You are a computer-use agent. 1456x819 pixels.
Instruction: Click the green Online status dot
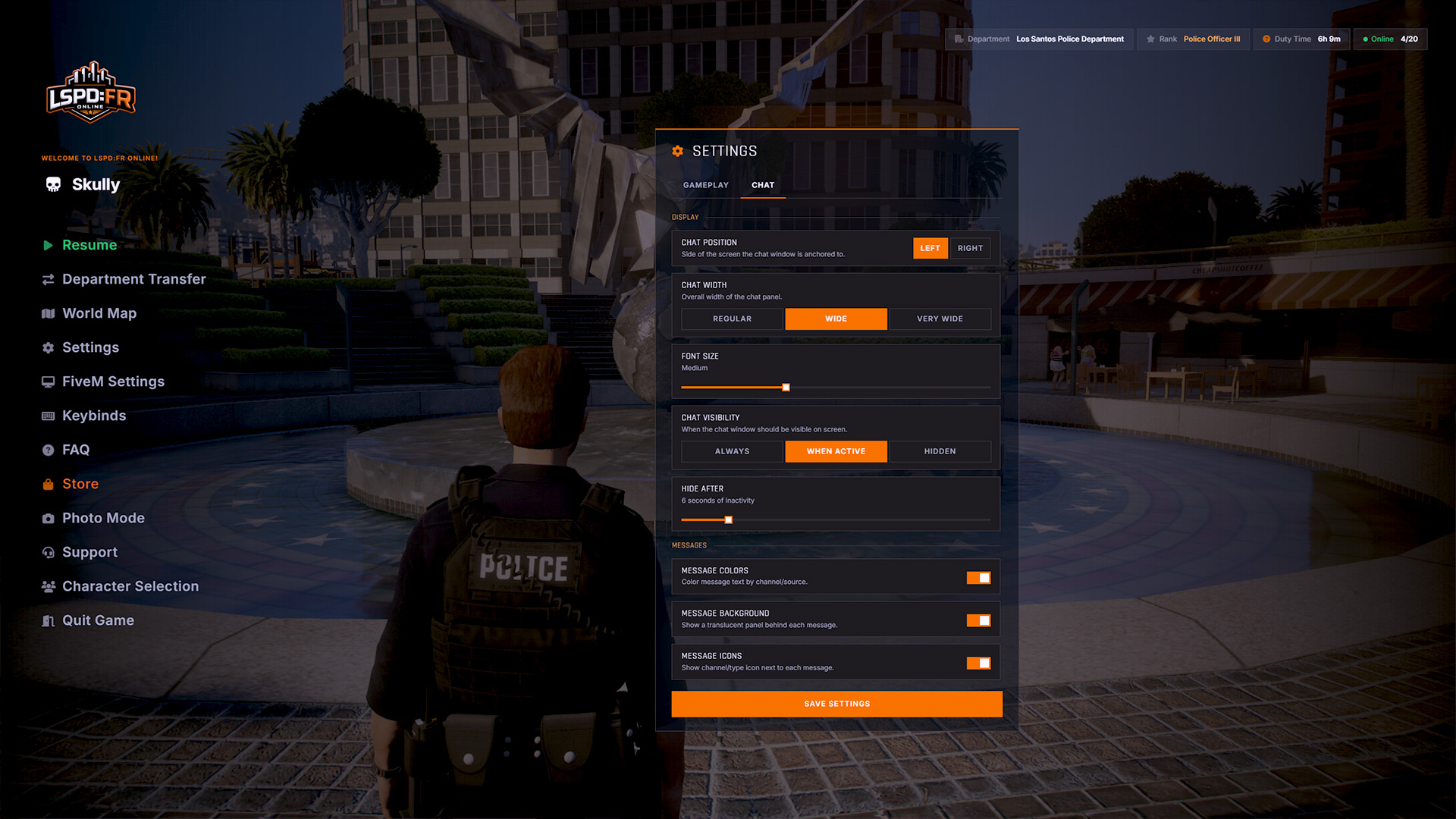pos(1365,39)
